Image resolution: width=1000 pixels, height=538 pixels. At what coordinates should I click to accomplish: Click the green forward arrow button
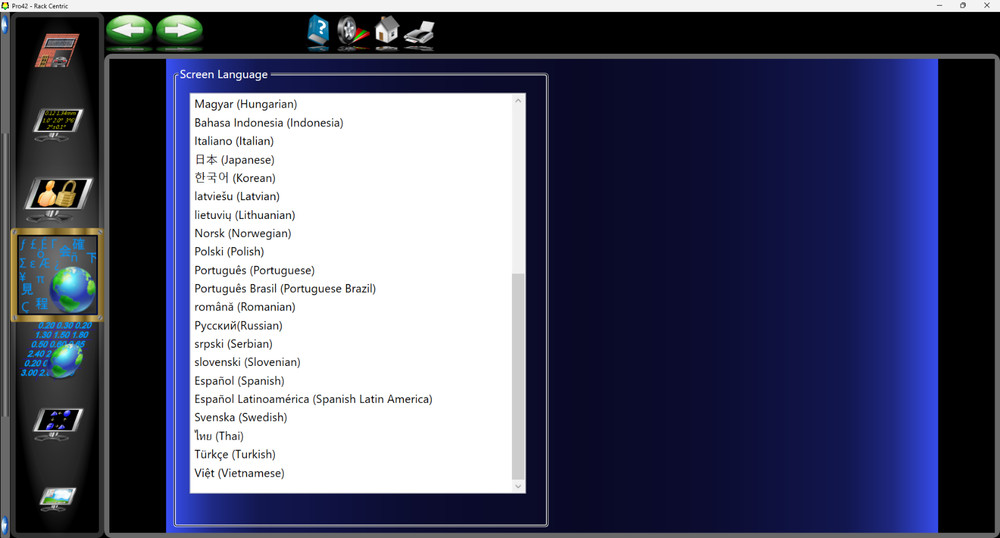click(x=179, y=30)
